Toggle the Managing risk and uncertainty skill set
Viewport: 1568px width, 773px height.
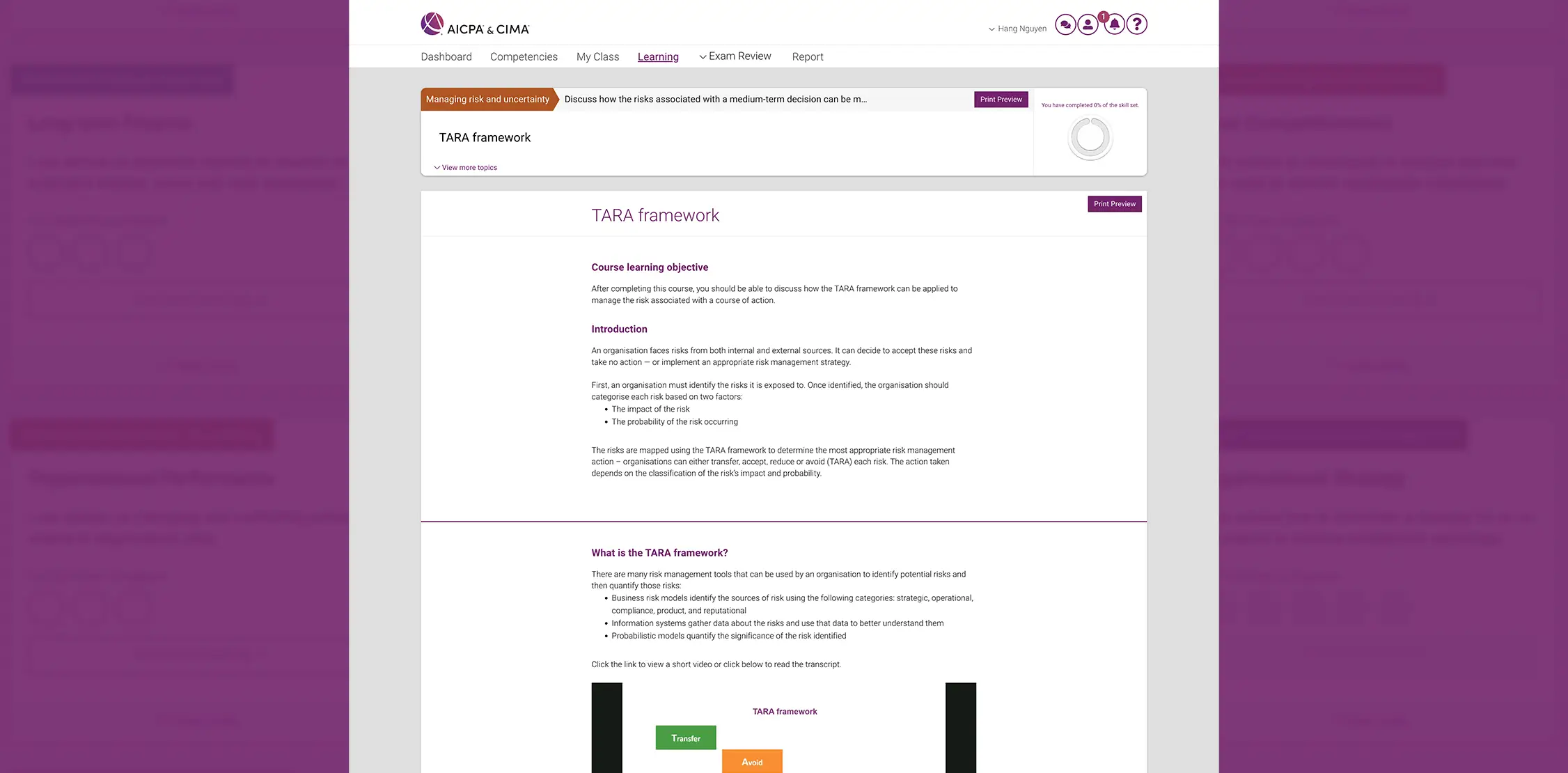[486, 98]
